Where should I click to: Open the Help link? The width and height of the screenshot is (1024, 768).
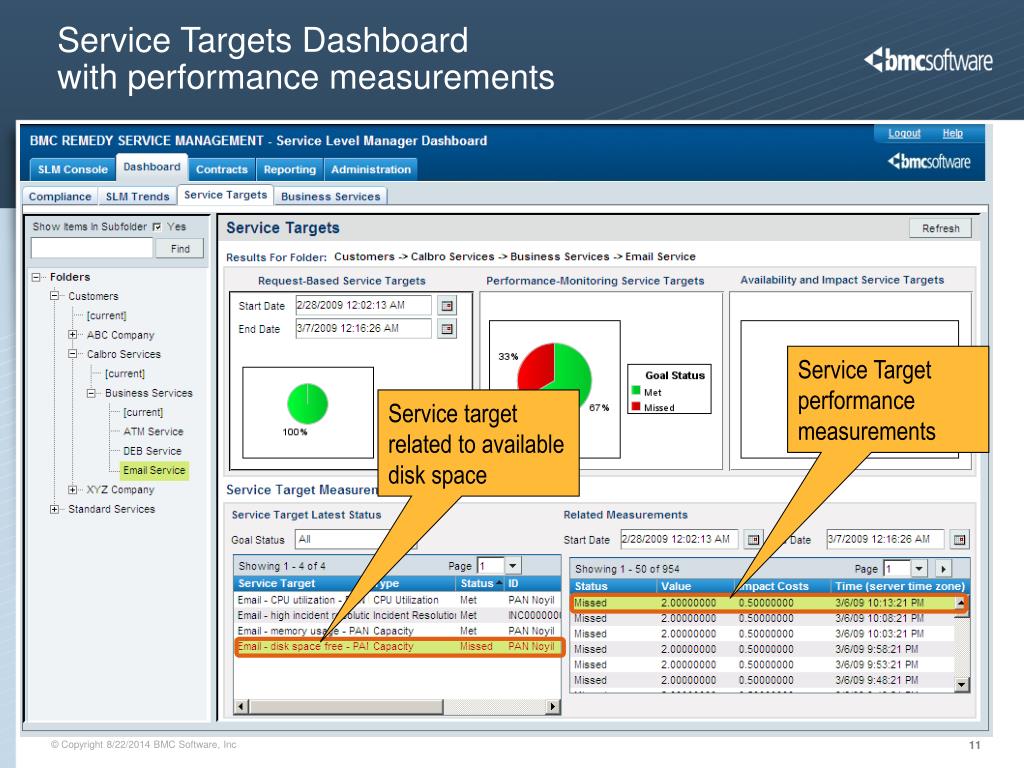pyautogui.click(x=953, y=133)
